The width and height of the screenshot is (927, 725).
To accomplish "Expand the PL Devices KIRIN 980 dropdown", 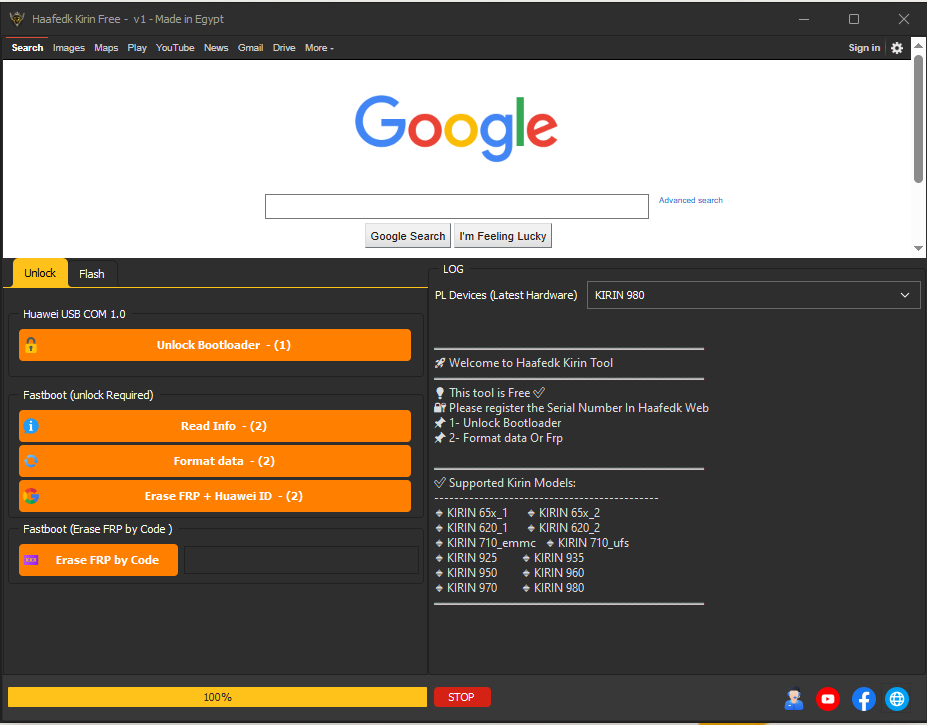I will point(754,295).
